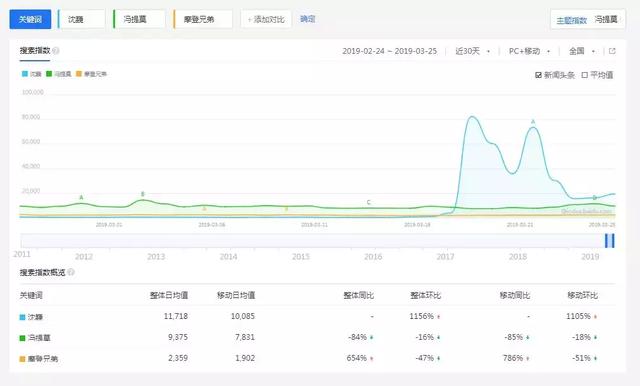Click news marker C on the chart
640x386 pixels.
point(369,202)
